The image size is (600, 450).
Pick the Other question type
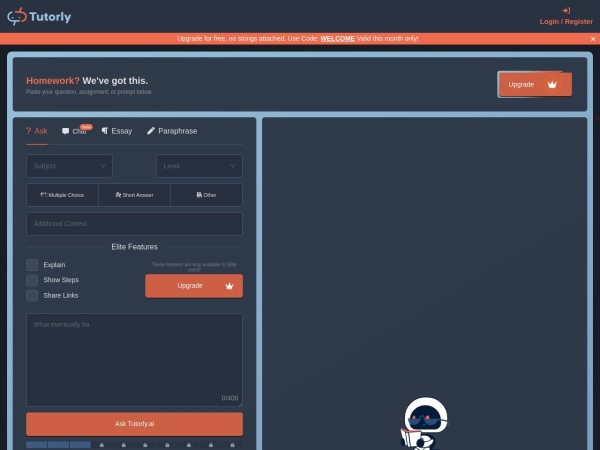coord(206,195)
